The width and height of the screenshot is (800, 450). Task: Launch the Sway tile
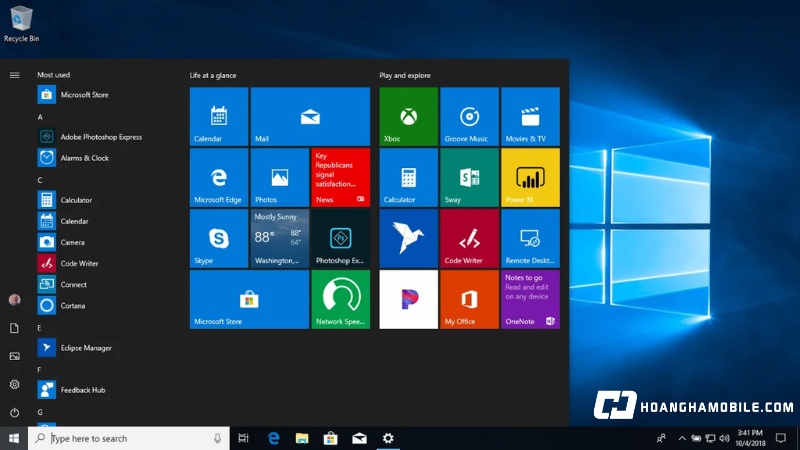[x=469, y=178]
